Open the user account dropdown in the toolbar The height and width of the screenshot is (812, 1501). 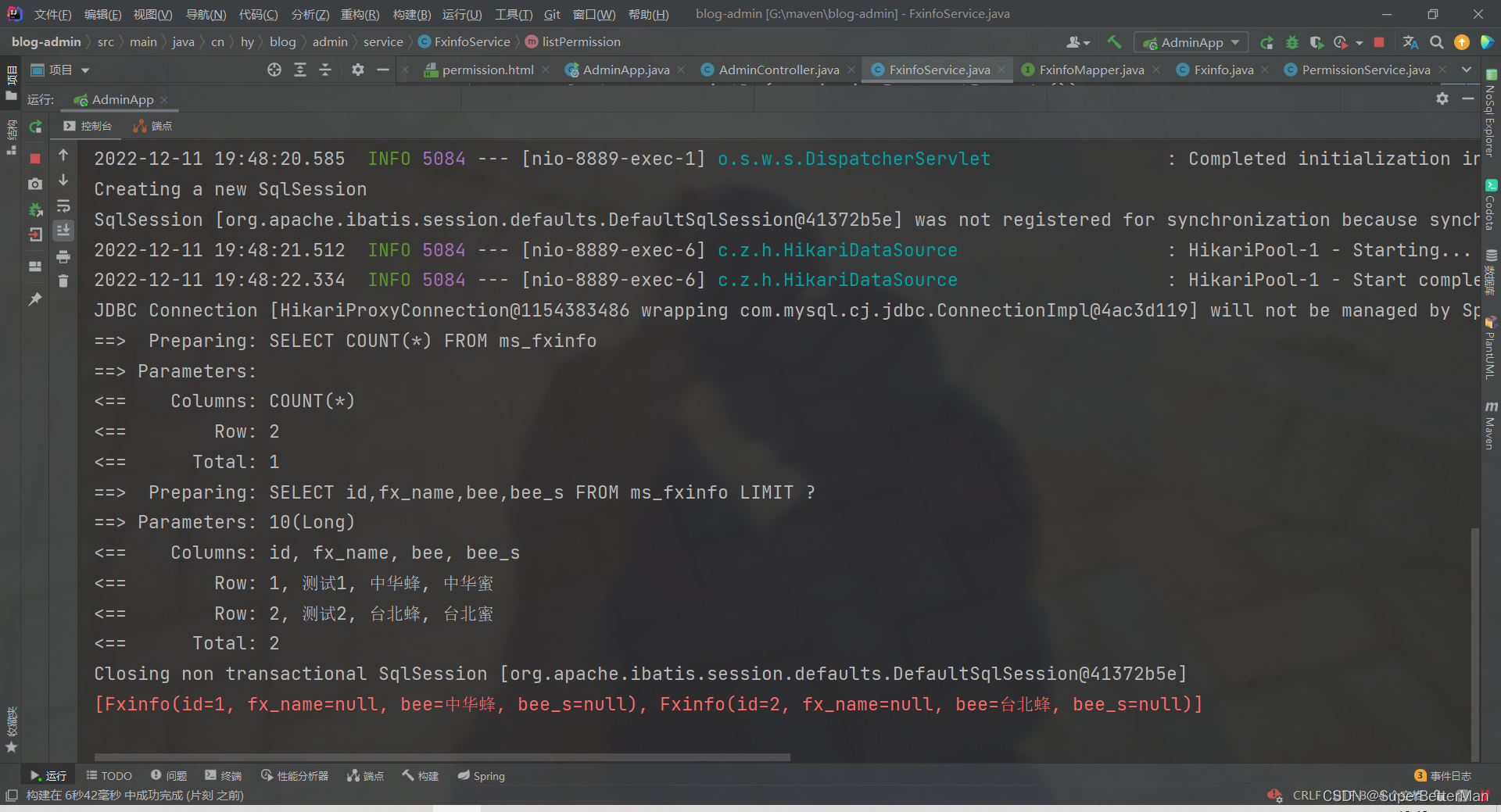pos(1078,42)
